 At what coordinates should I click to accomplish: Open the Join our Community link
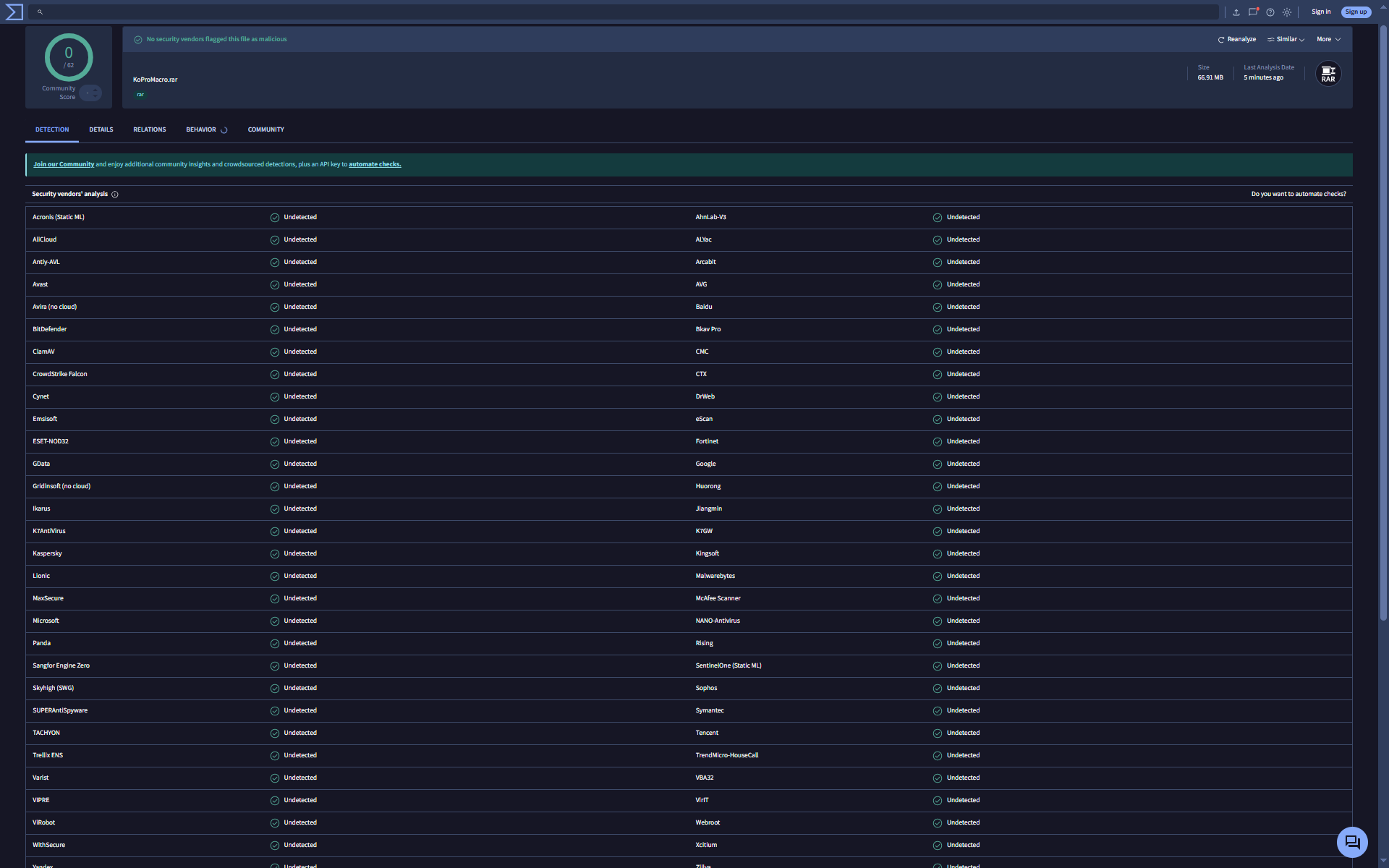64,165
